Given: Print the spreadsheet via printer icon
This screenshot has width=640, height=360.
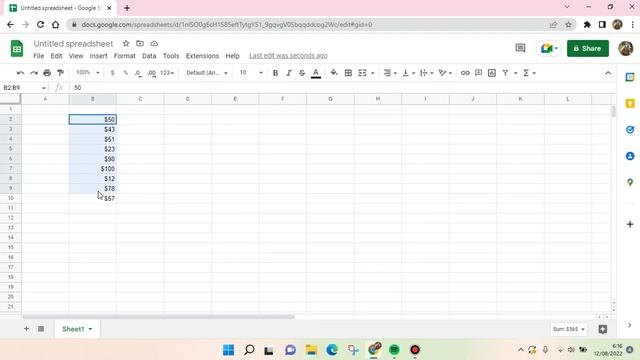Looking at the screenshot, I should pyautogui.click(x=47, y=73).
